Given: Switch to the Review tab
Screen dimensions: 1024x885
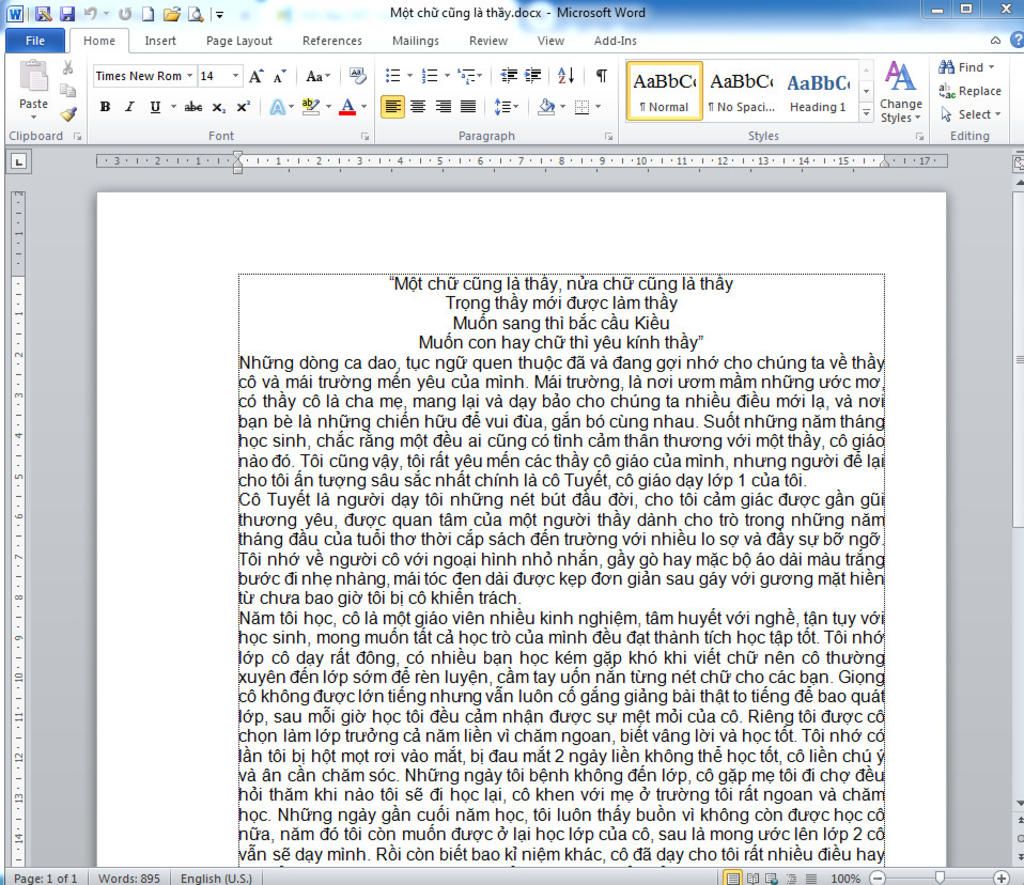Looking at the screenshot, I should pyautogui.click(x=488, y=40).
